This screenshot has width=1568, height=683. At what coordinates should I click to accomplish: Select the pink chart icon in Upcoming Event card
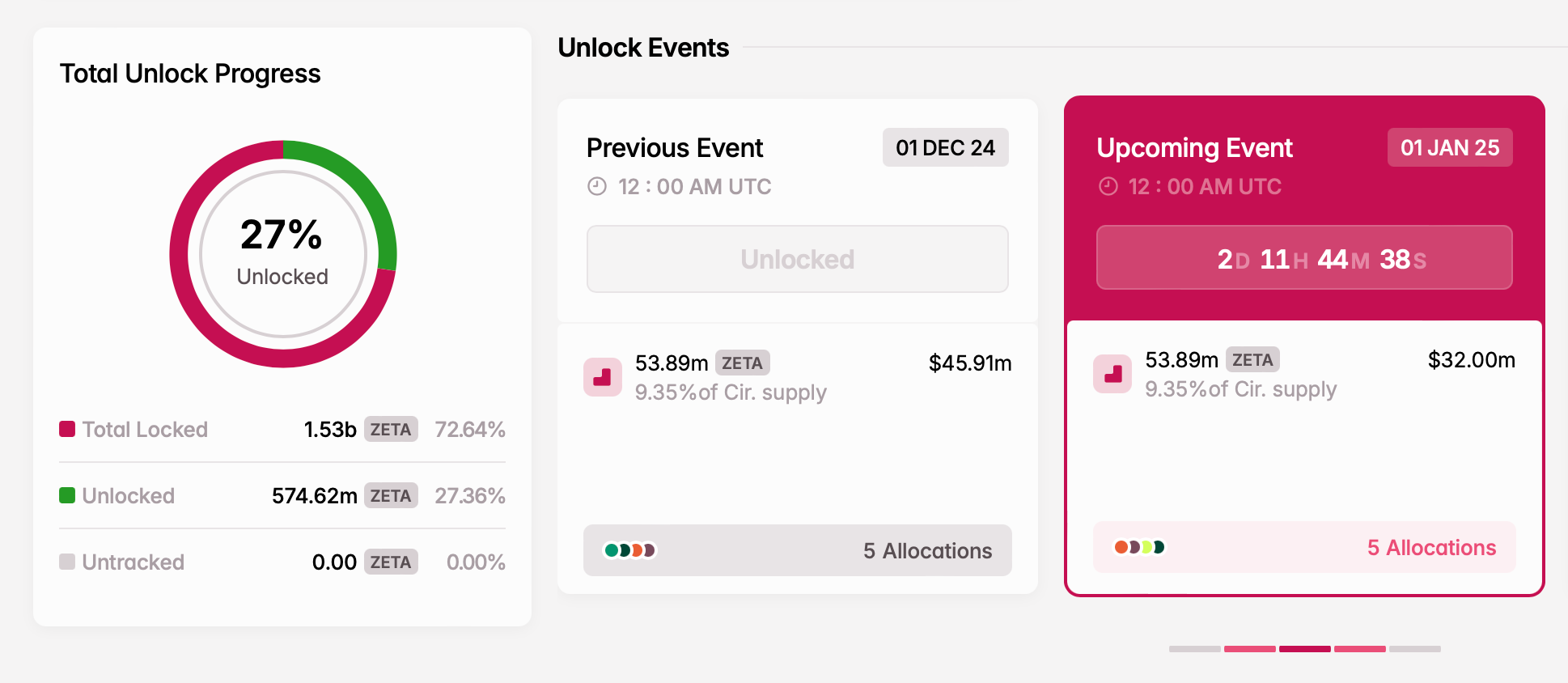[1112, 374]
